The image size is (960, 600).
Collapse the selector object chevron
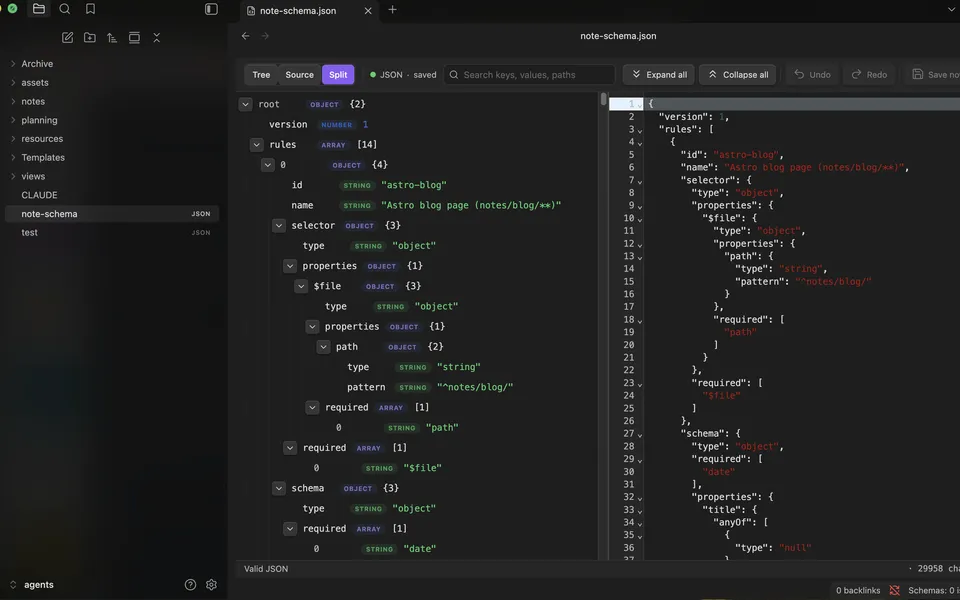click(279, 225)
